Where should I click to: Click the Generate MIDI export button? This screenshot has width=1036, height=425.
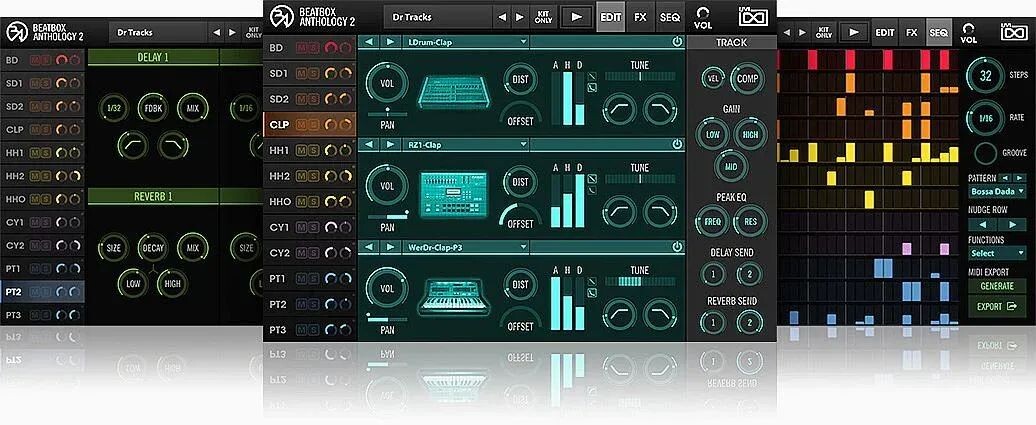click(x=996, y=286)
